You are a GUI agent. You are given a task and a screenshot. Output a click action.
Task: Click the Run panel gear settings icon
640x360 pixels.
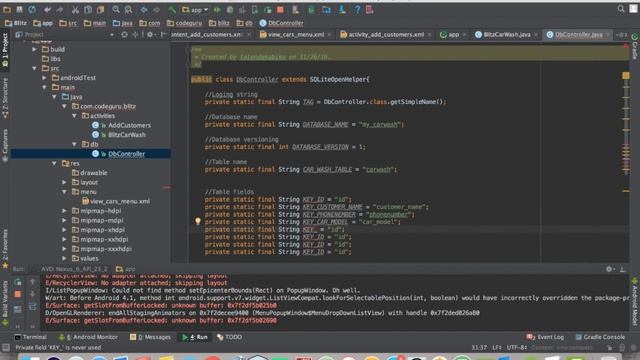point(609,269)
